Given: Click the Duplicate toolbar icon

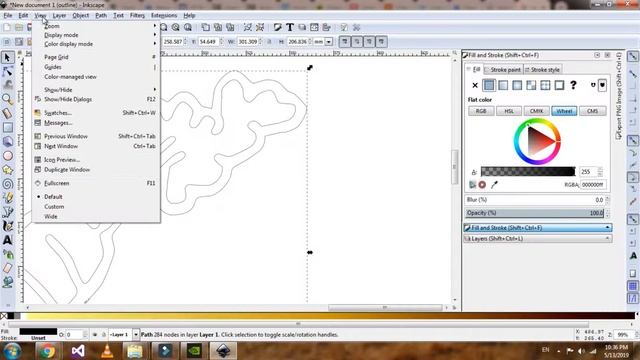Looking at the screenshot, I should (x=206, y=27).
